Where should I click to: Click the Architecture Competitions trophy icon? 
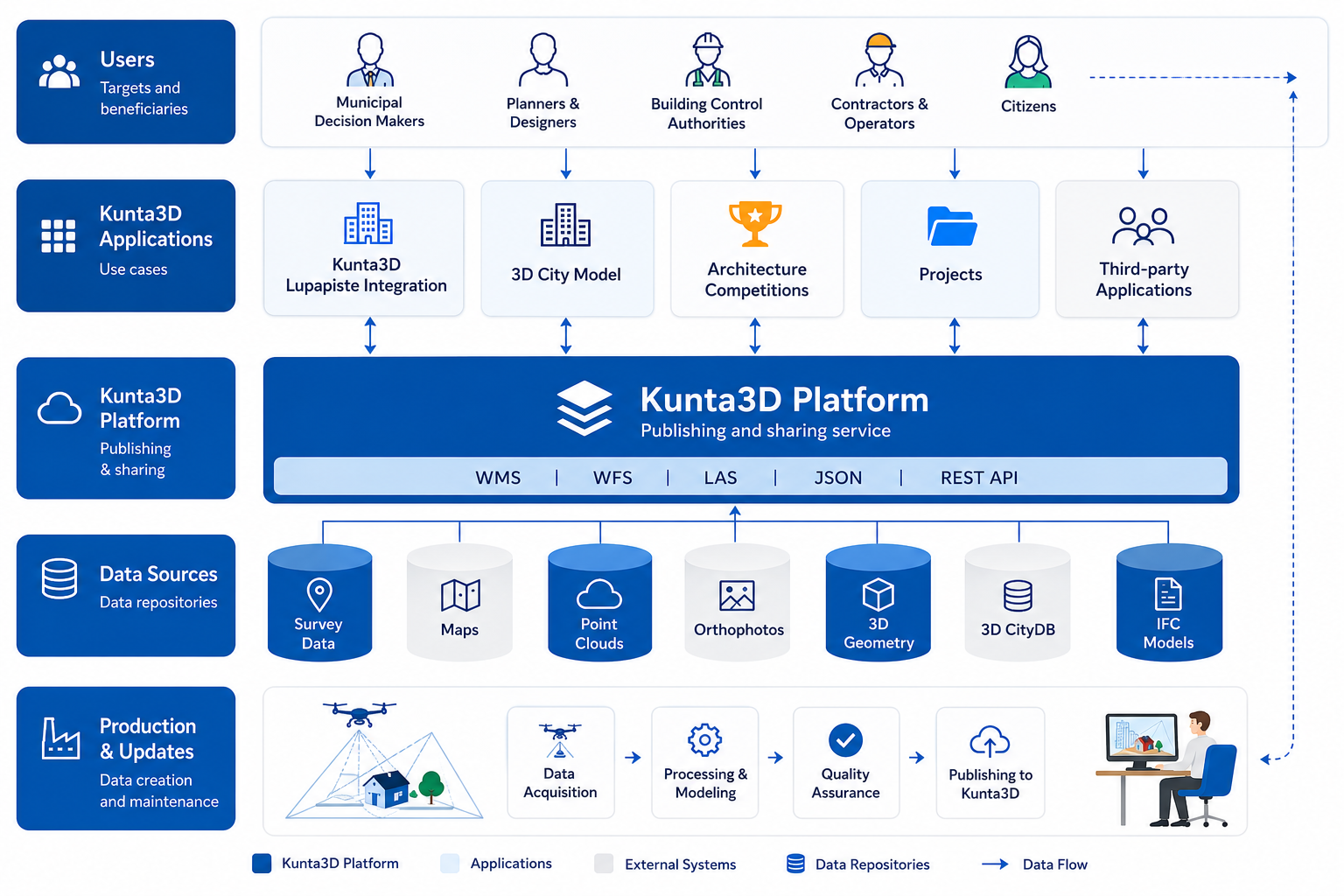click(x=755, y=224)
